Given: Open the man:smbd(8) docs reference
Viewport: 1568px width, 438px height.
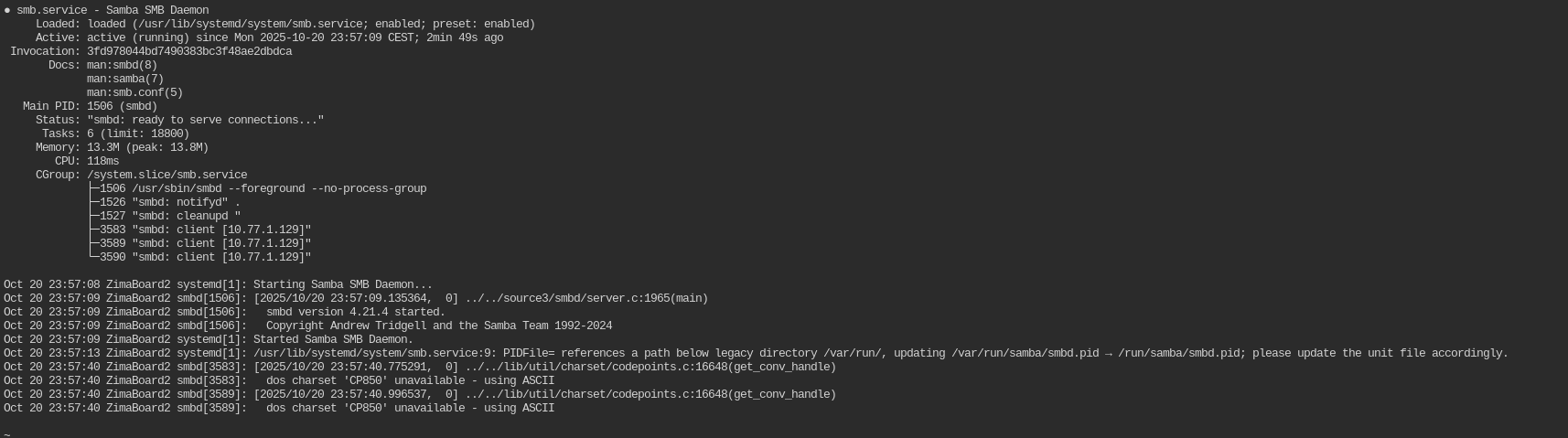Looking at the screenshot, I should pyautogui.click(x=122, y=65).
